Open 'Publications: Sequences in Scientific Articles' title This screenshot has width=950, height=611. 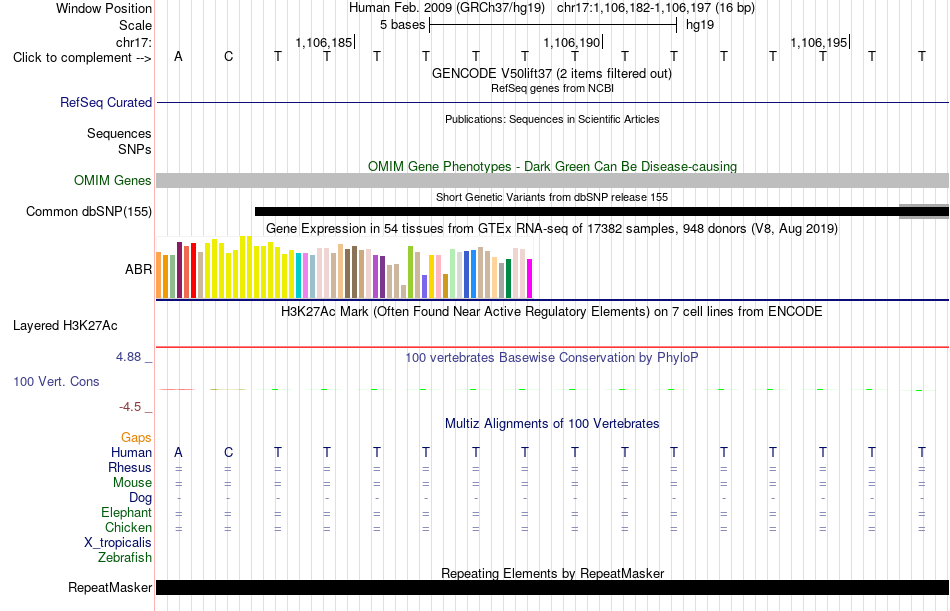pyautogui.click(x=552, y=119)
